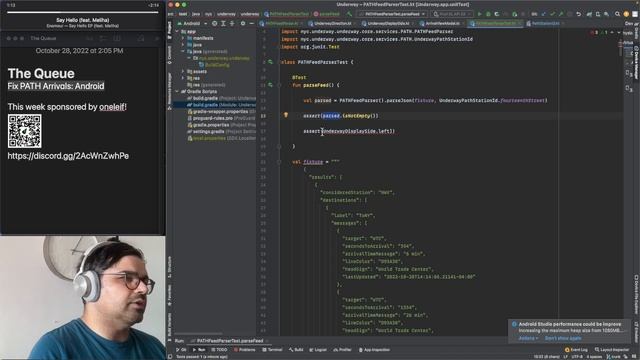
Task: Open Layout Inspector tool window
Action: point(612,350)
